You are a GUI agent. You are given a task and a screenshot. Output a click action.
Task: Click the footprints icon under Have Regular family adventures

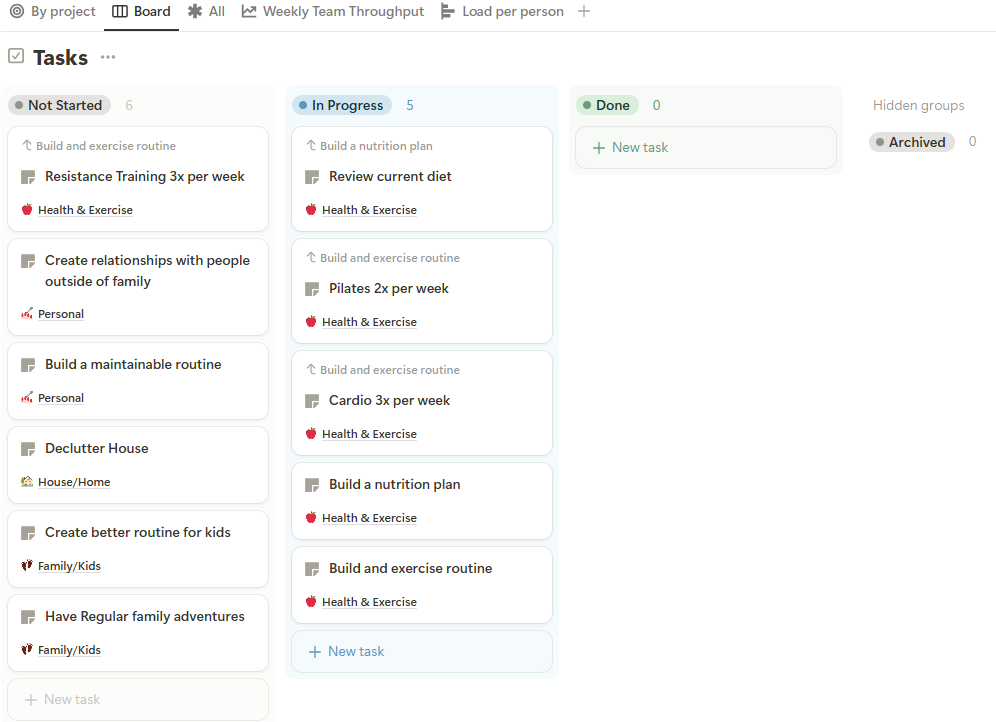point(27,650)
